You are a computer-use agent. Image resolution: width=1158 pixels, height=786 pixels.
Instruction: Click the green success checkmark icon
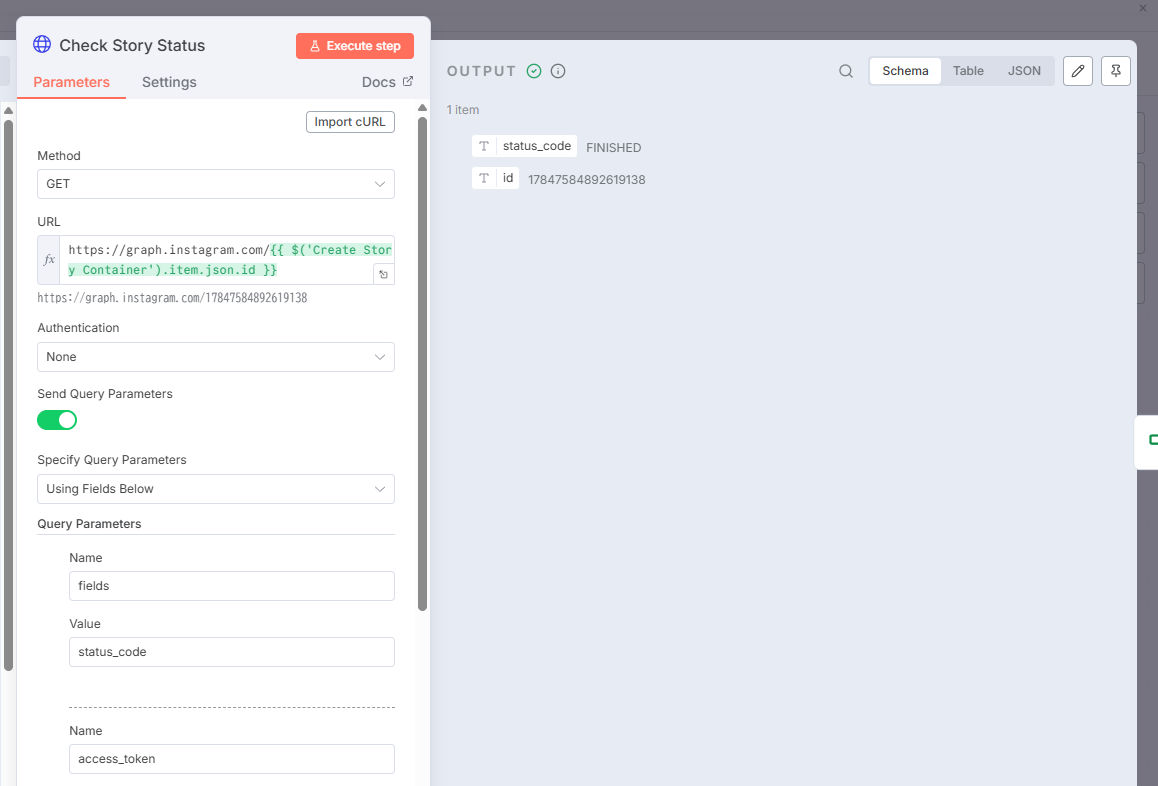tap(534, 71)
